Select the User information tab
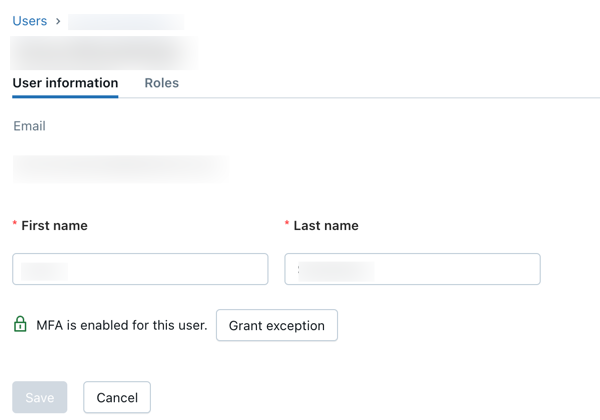This screenshot has height=420, width=600. point(65,83)
